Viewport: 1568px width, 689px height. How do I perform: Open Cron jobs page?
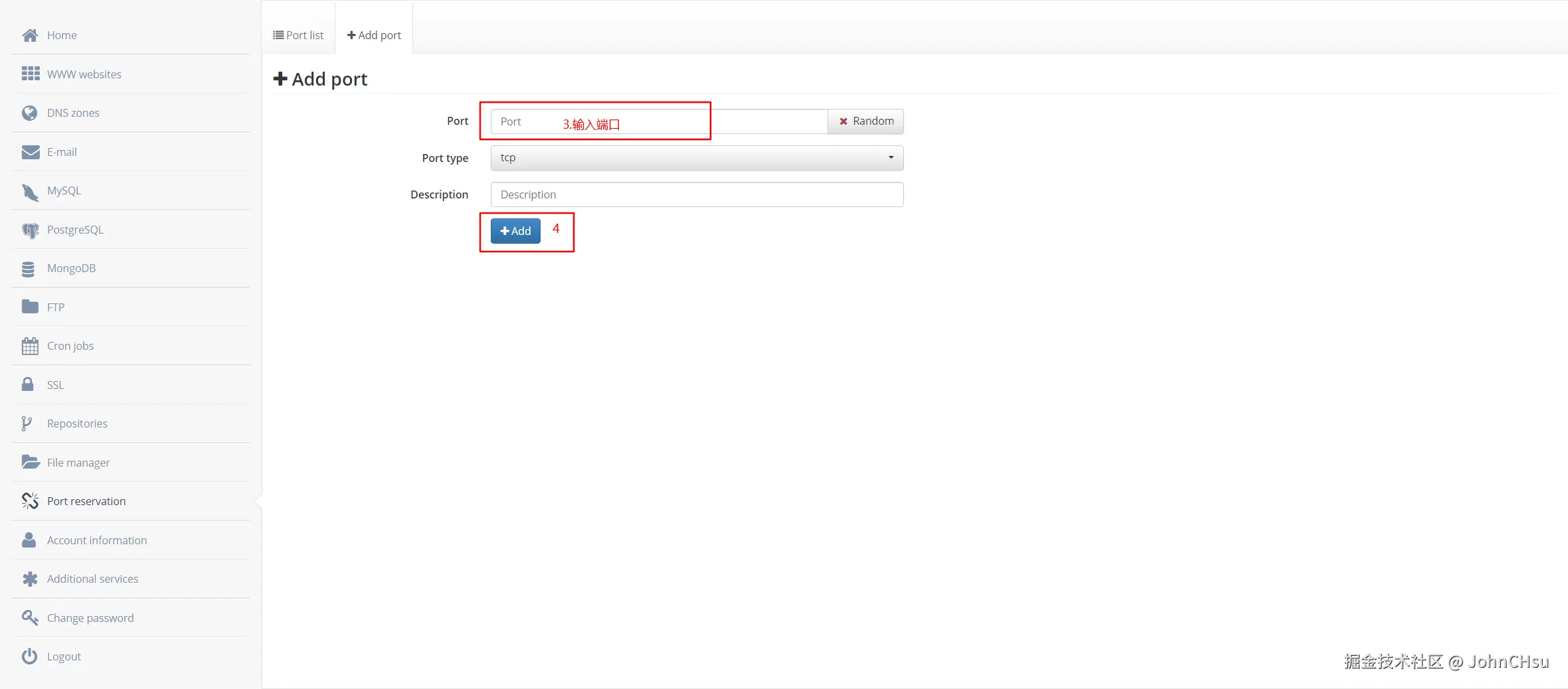[70, 346]
